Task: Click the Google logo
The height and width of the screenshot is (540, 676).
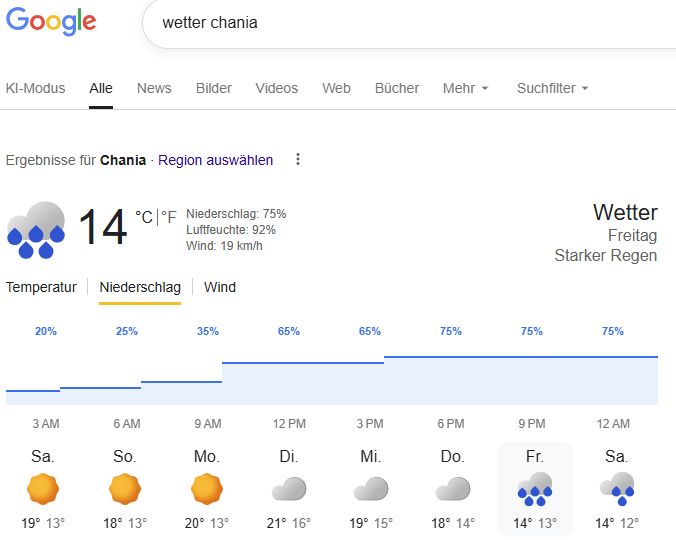Action: [x=51, y=22]
